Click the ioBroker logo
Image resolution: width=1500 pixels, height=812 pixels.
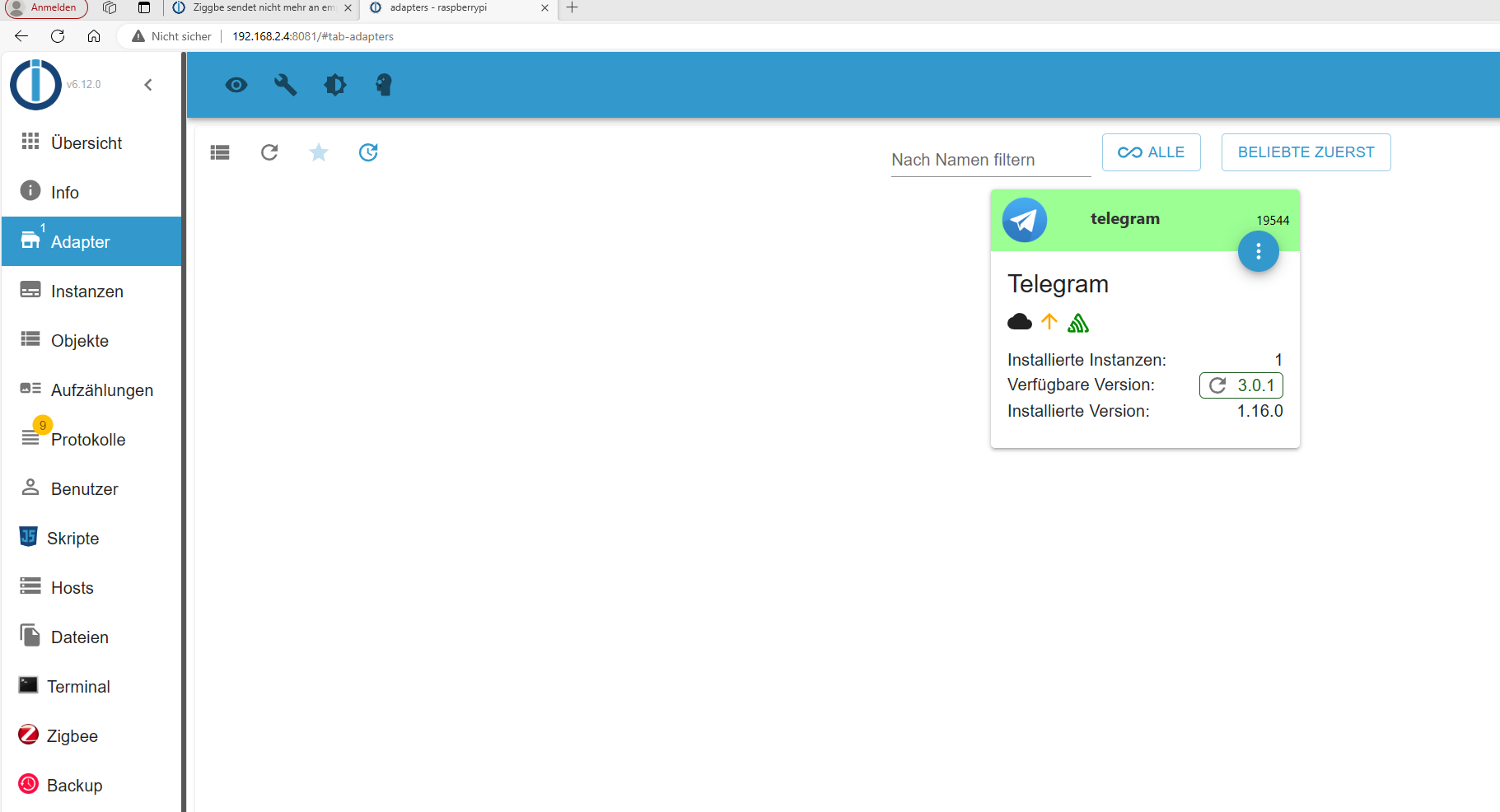[x=35, y=84]
